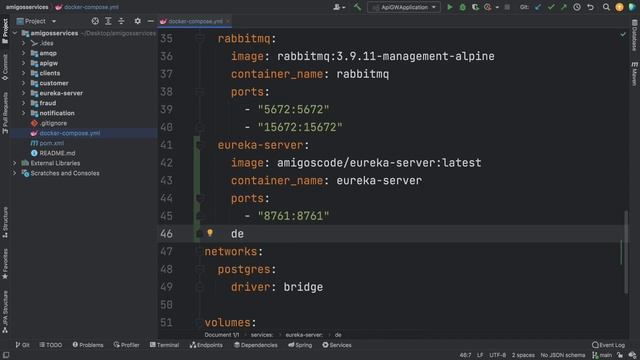
Task: Select opened file with the target locate icon
Action: point(95,21)
